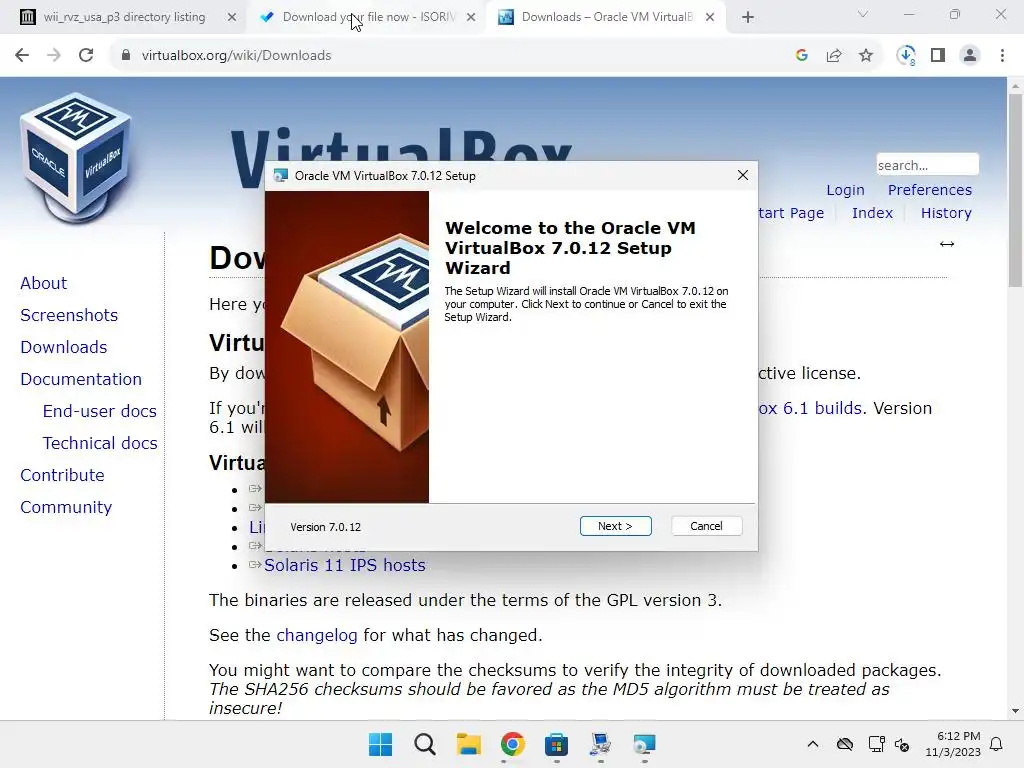The height and width of the screenshot is (768, 1024).
Task: Open Chrome downloads indicator
Action: [906, 56]
